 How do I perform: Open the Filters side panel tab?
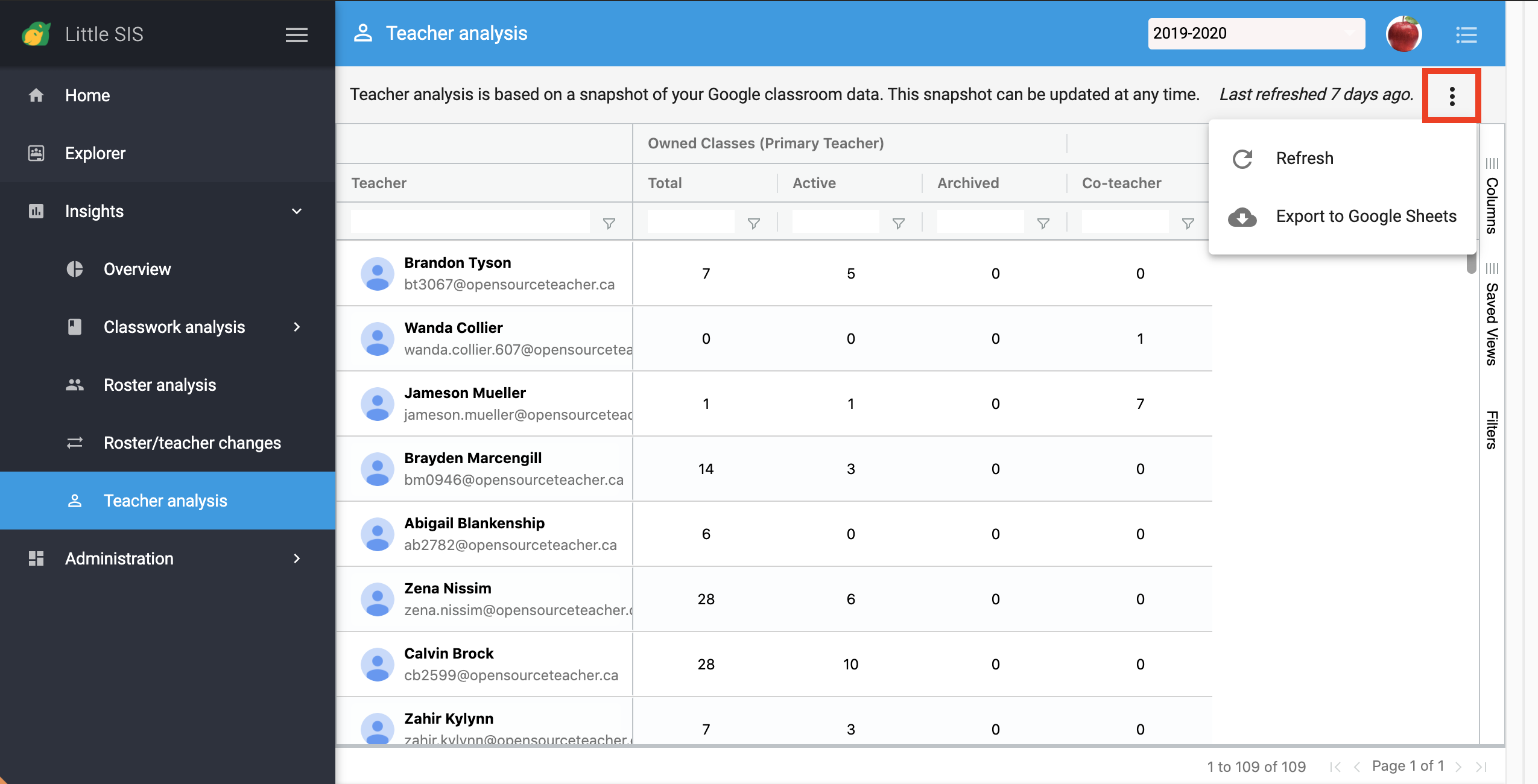(x=1492, y=429)
